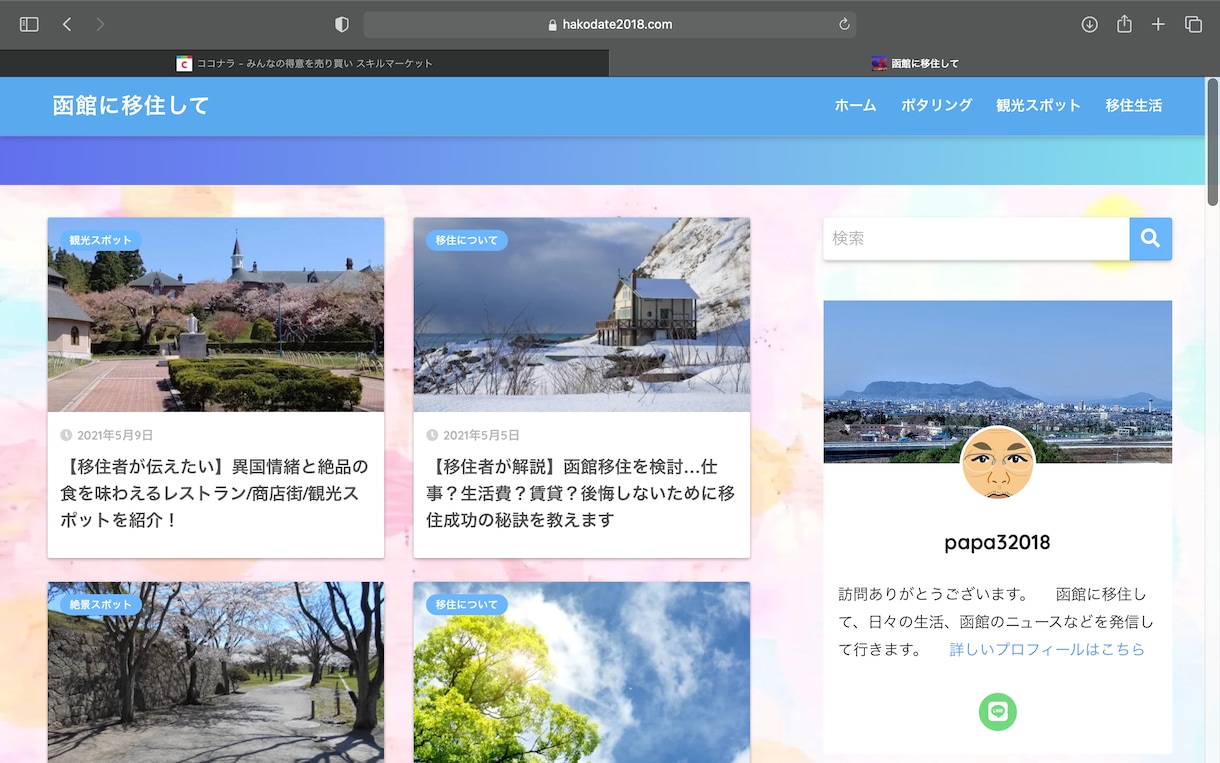Open the monastery garden article thumbnail

(x=216, y=315)
